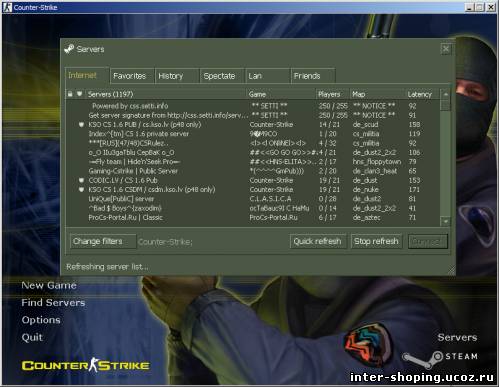
Task: Click de_aztec map cell
Action: point(366,218)
